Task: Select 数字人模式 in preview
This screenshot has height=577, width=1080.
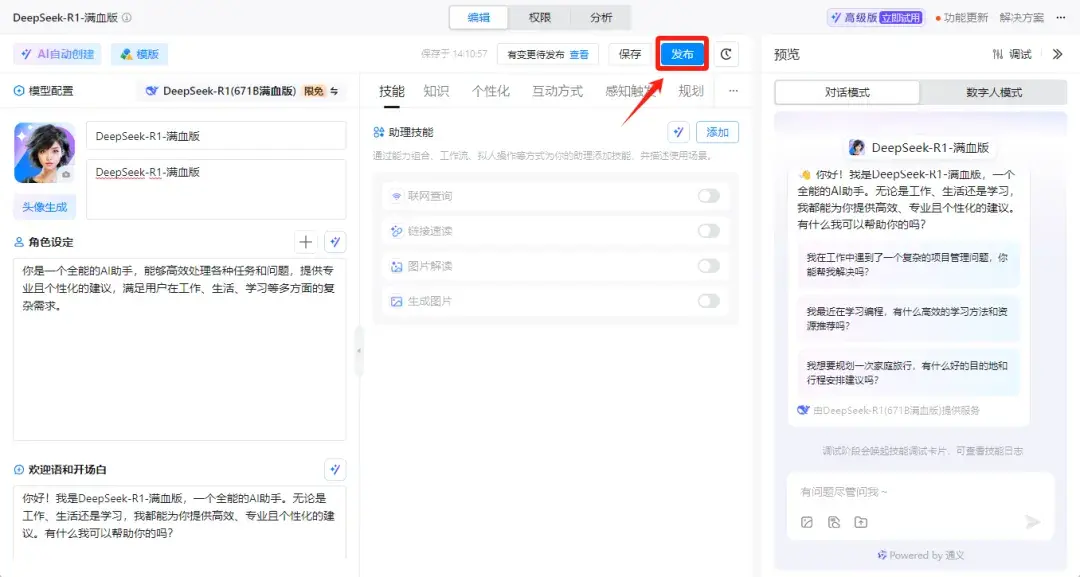Action: click(x=994, y=92)
